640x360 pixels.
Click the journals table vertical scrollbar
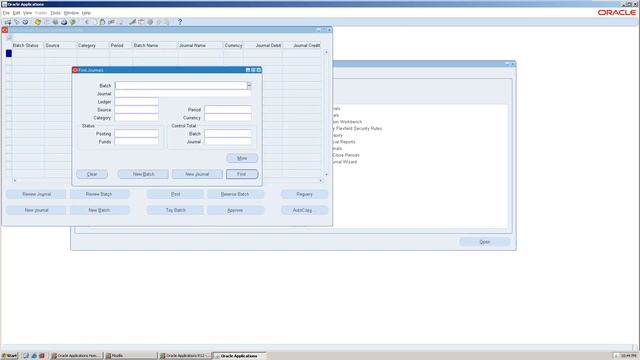coord(326,113)
